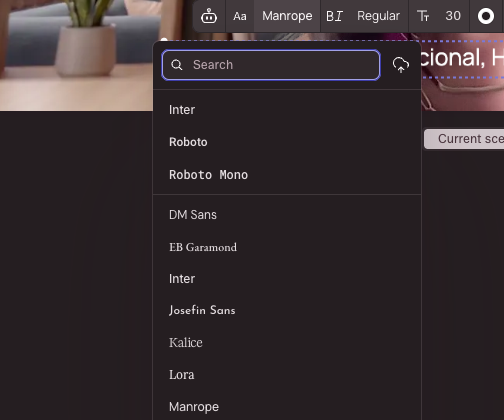The width and height of the screenshot is (504, 420).
Task: Upload a custom font via cloud icon
Action: click(x=401, y=65)
